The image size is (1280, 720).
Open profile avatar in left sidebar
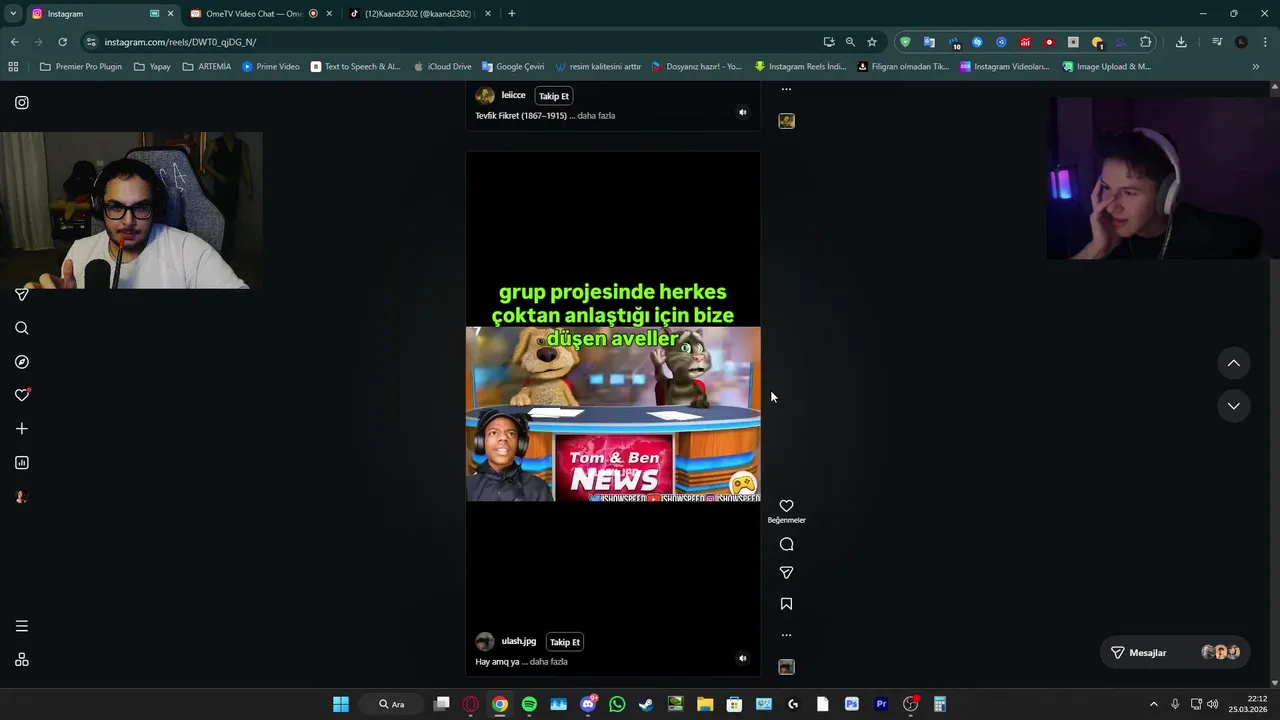(22, 497)
